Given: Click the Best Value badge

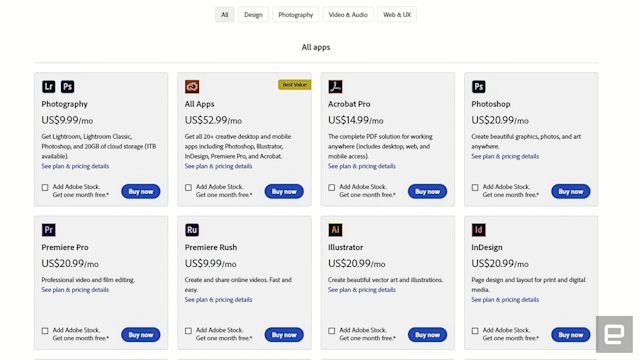Looking at the screenshot, I should 295,84.
